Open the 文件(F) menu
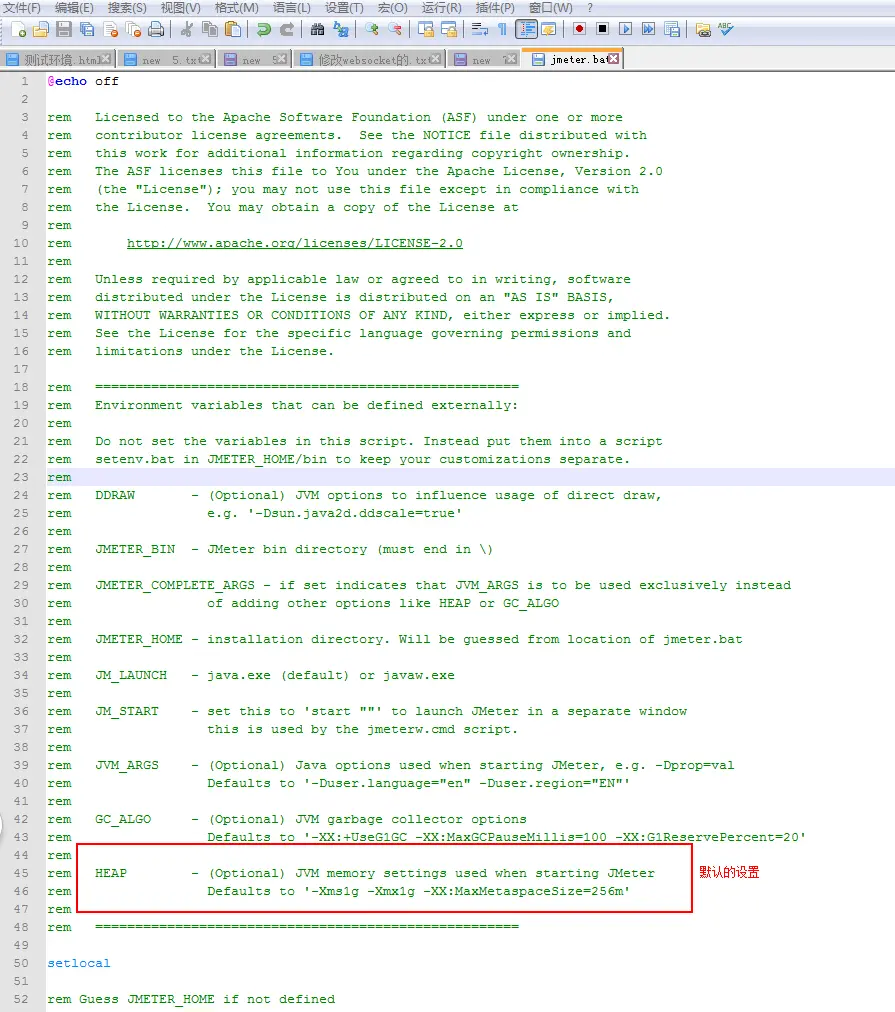Image resolution: width=895 pixels, height=1012 pixels. [22, 8]
